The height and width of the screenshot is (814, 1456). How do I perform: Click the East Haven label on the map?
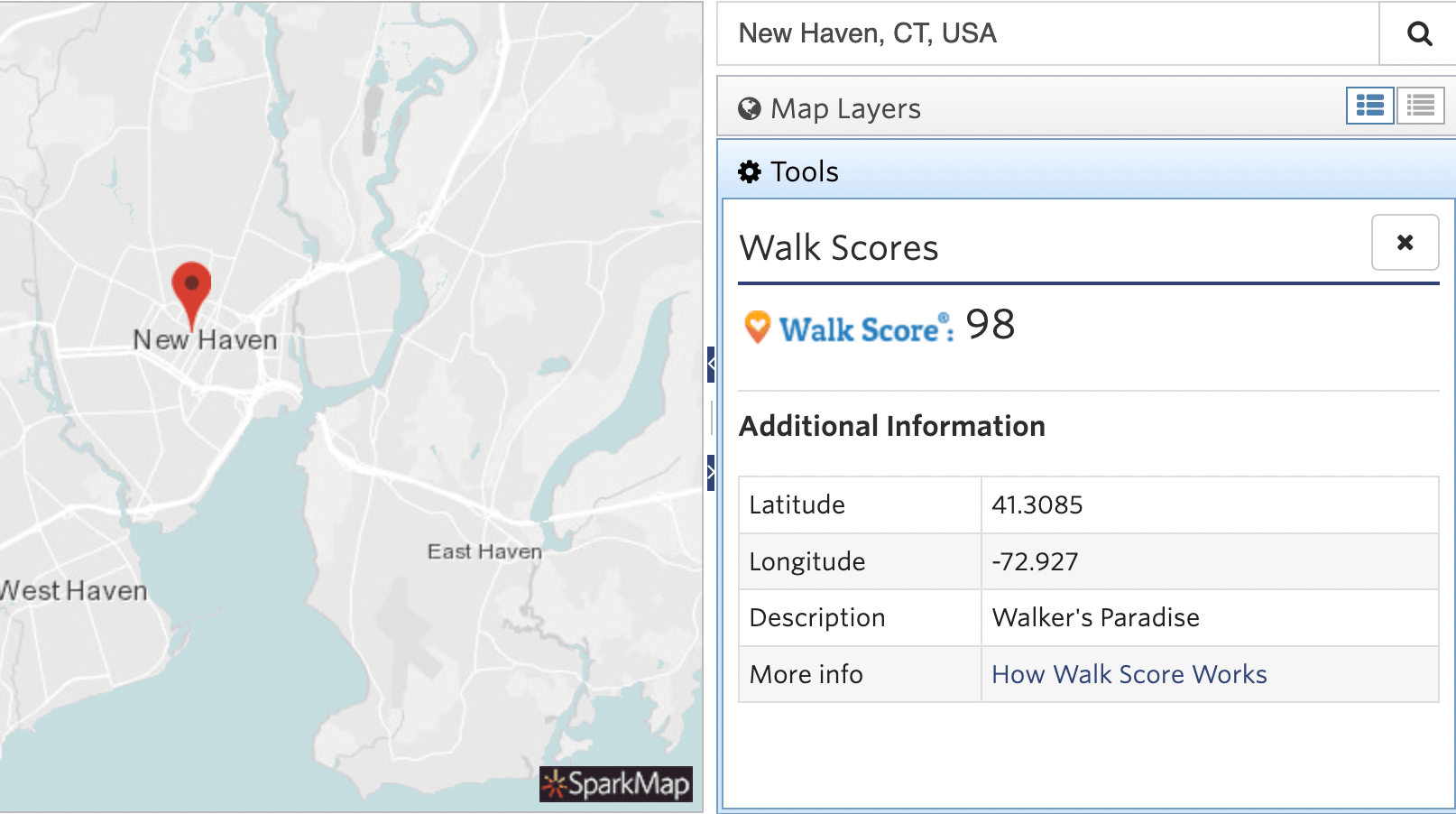click(x=484, y=550)
